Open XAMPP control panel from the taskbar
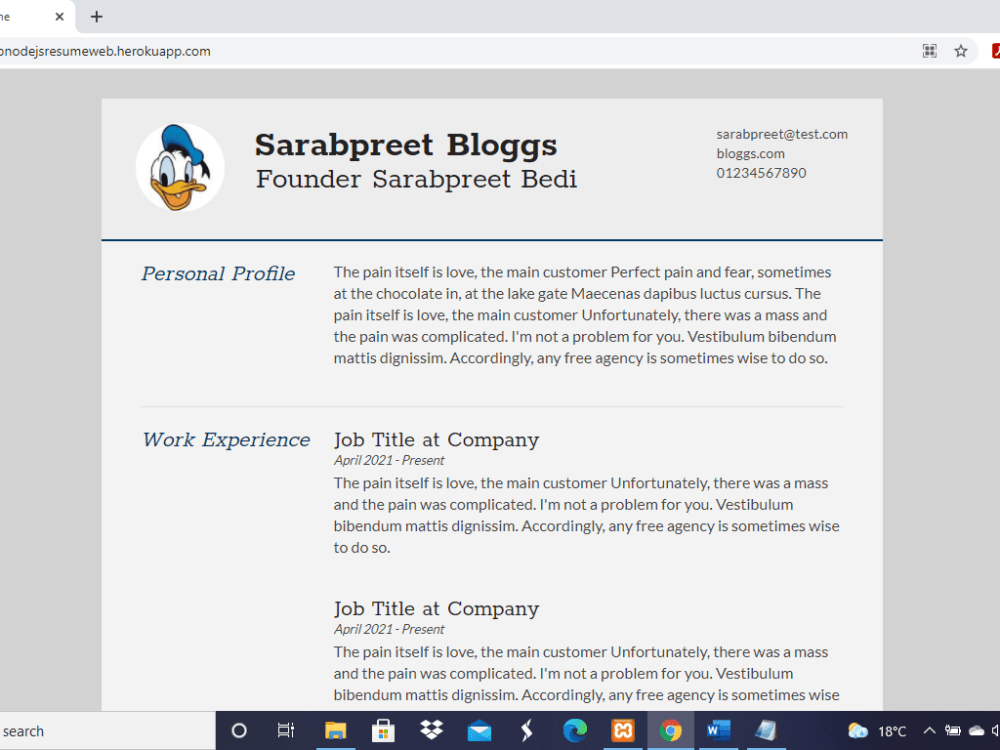 point(622,731)
